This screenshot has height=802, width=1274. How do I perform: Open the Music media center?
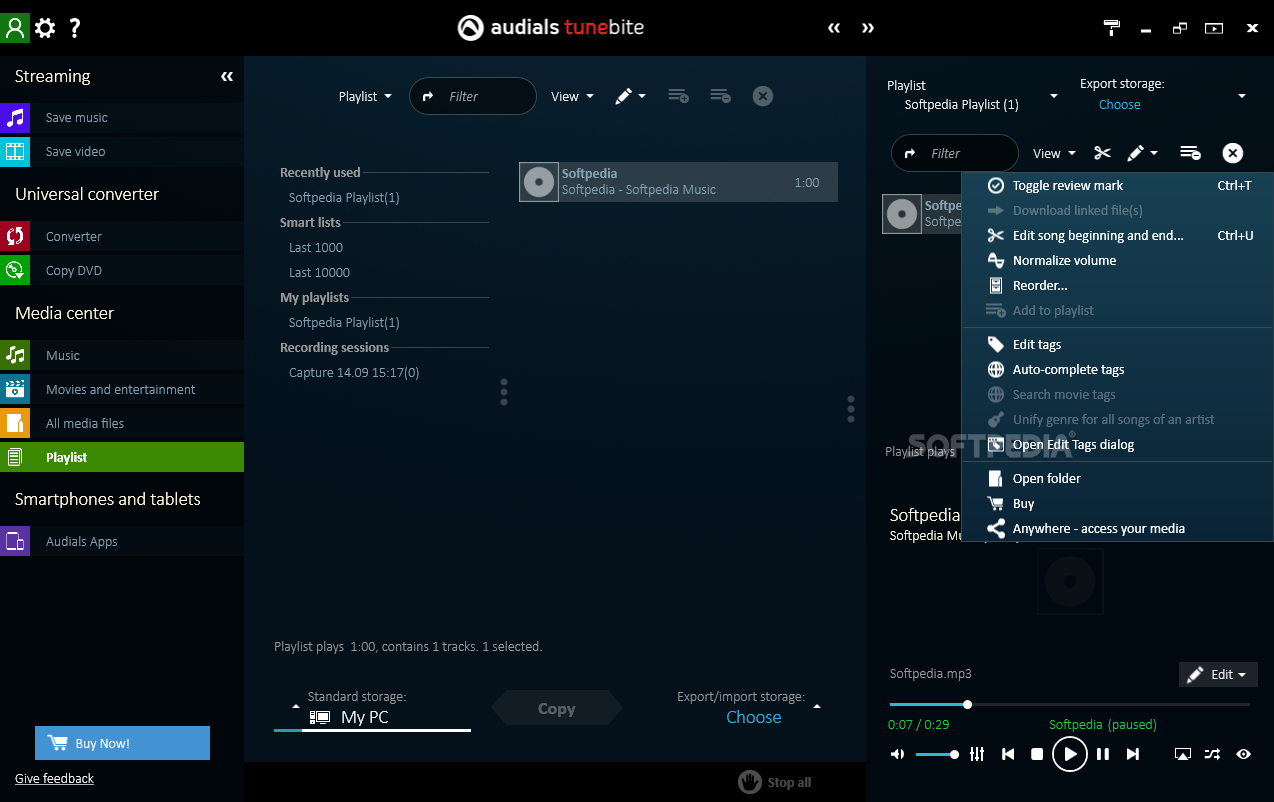[122, 355]
